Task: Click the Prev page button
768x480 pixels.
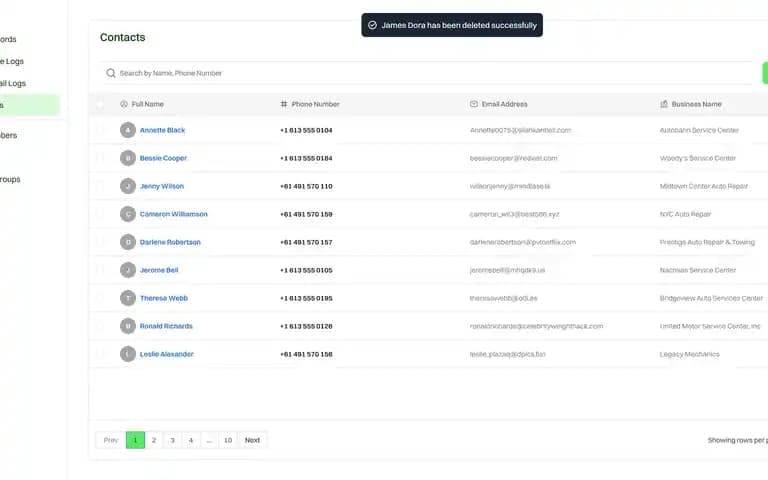Action: 111,440
